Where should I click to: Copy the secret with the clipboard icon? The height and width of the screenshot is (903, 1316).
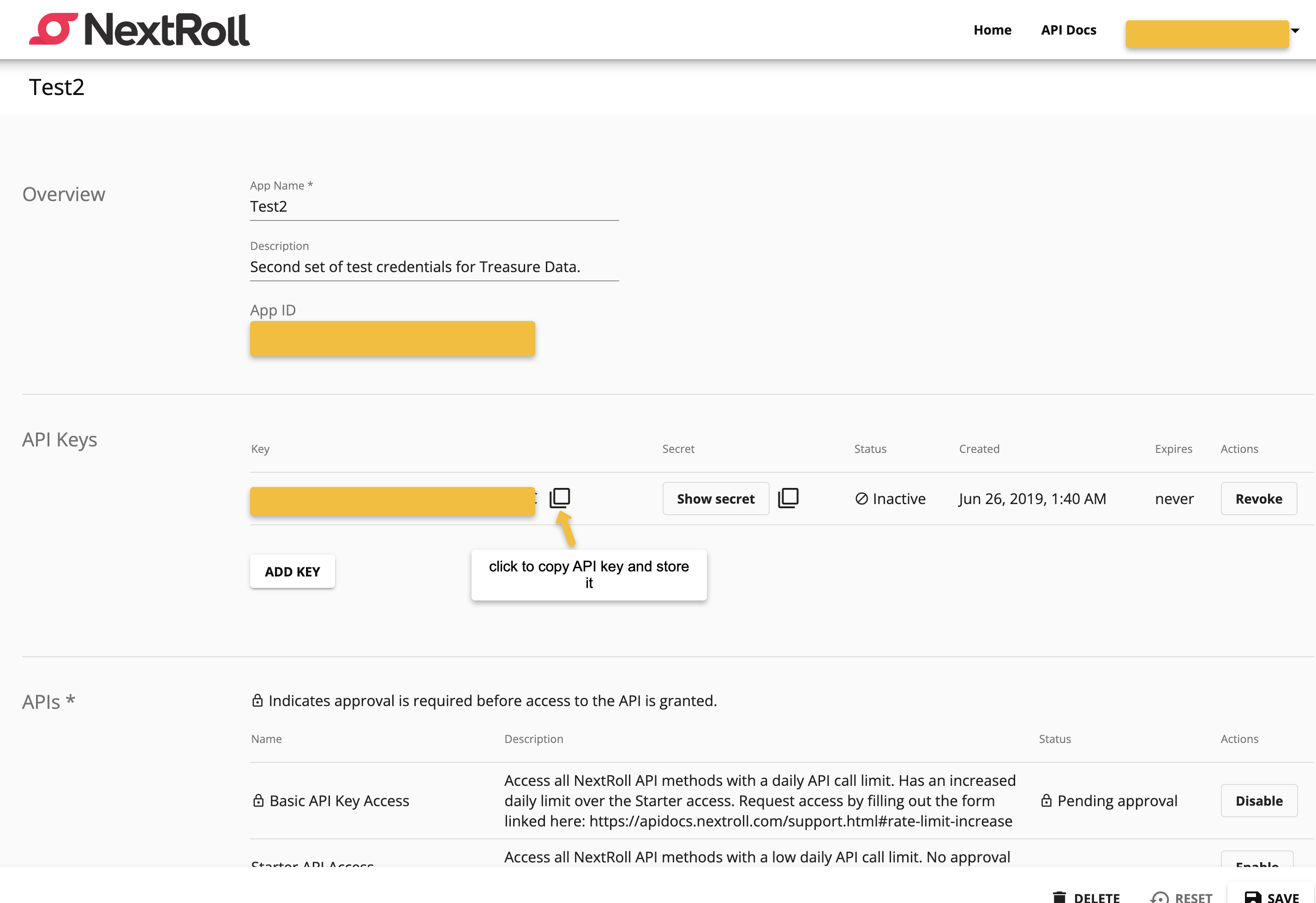click(788, 498)
